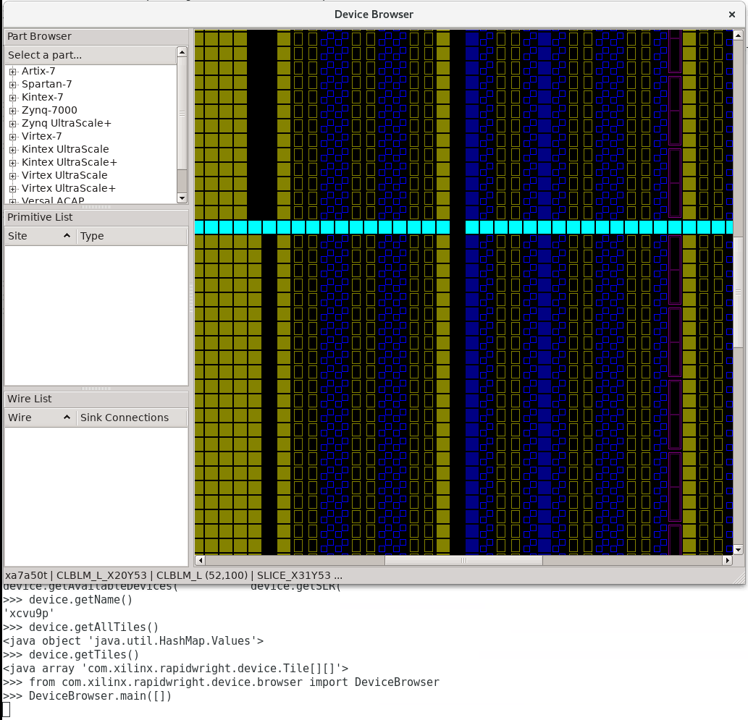Expand the Zynq UltraScale+ tree node
The image size is (748, 720).
click(13, 124)
